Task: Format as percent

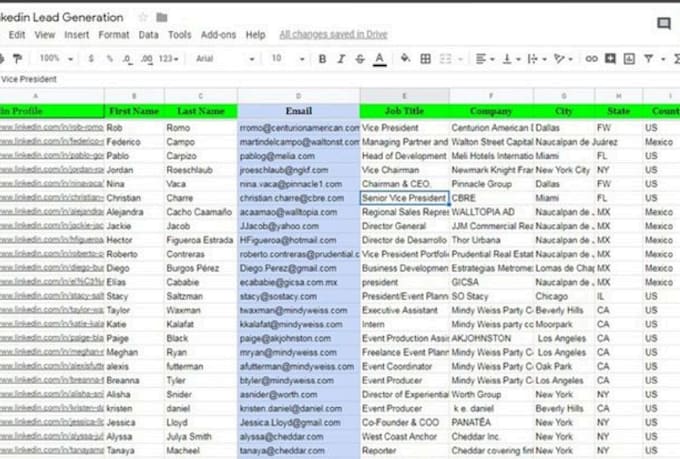Action: [x=110, y=58]
